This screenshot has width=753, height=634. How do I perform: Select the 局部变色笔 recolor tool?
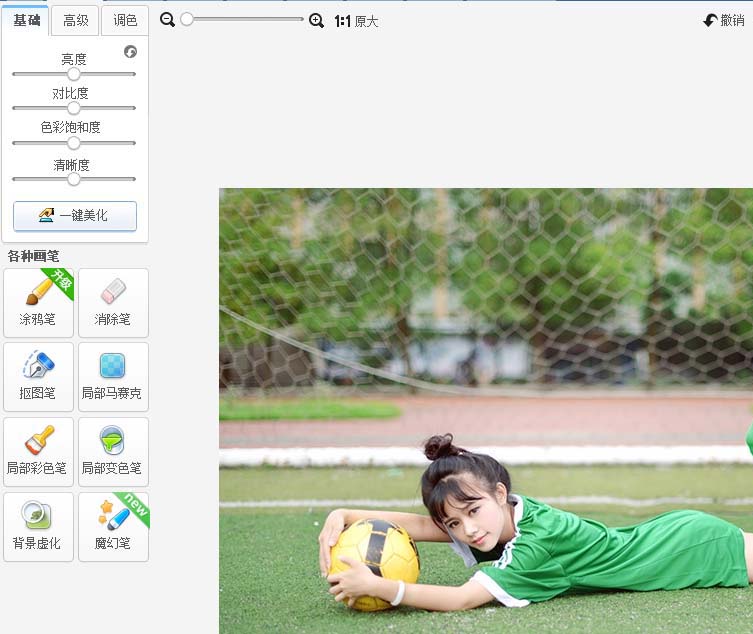tap(113, 452)
